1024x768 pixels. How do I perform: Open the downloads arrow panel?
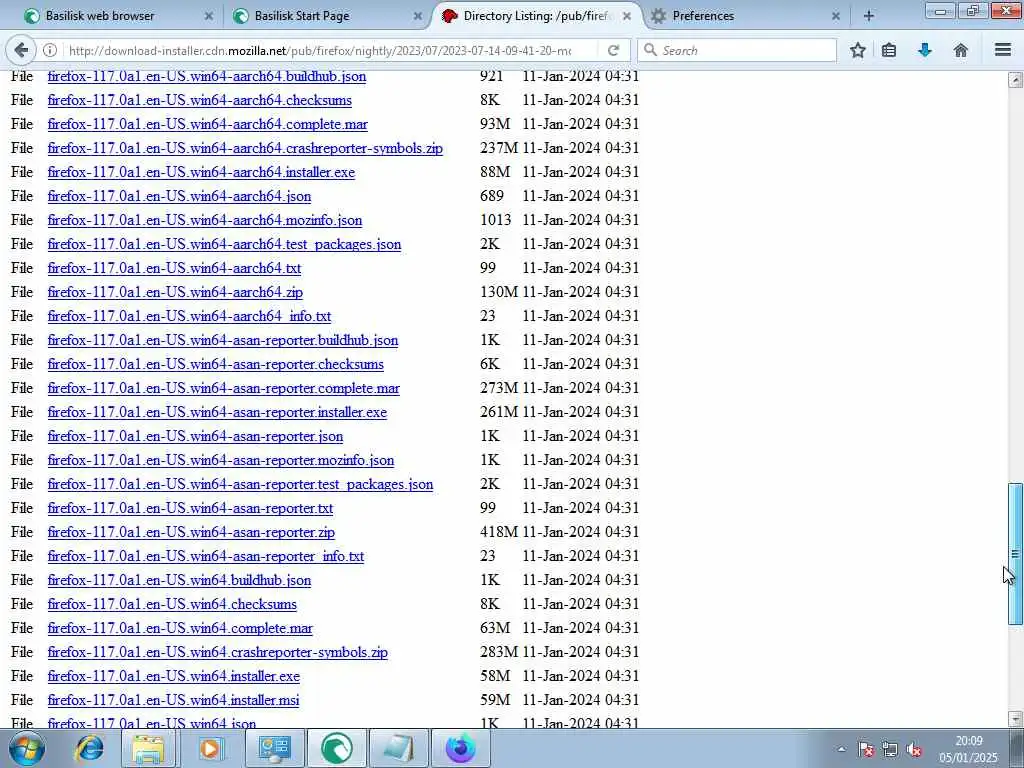925,50
